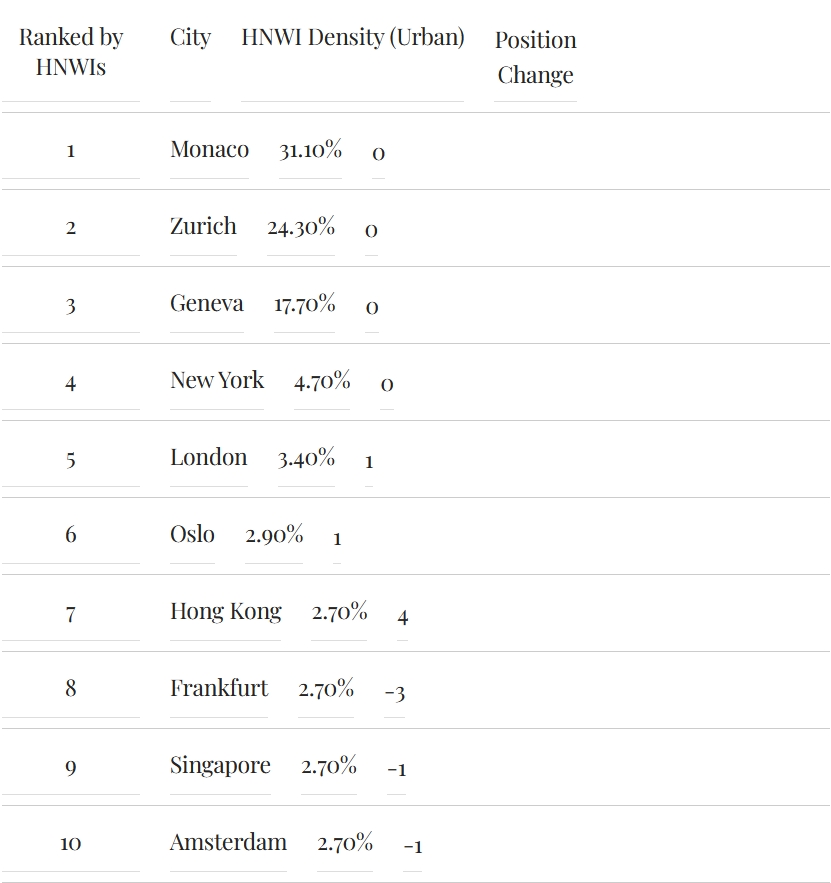
Task: Click the 4.70% density value
Action: click(x=322, y=381)
